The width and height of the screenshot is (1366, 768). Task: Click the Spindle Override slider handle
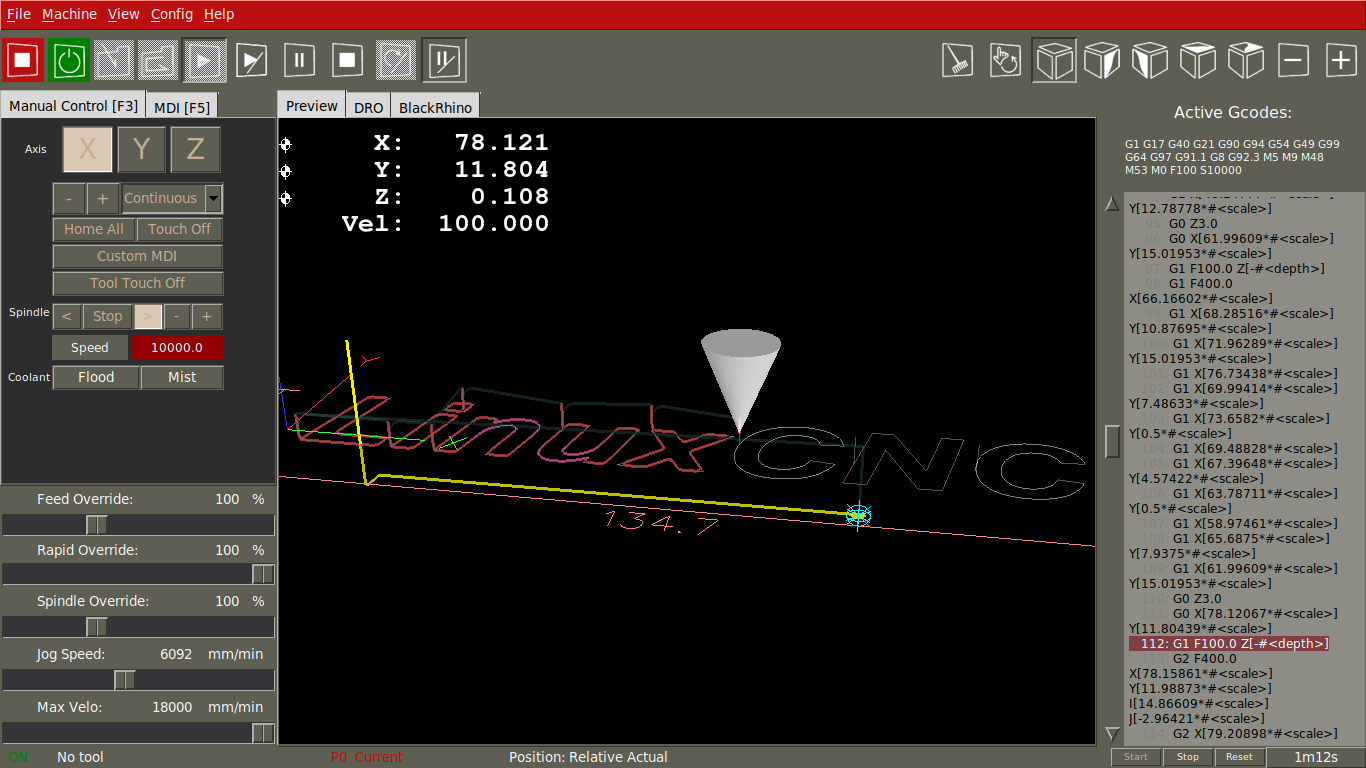point(97,627)
